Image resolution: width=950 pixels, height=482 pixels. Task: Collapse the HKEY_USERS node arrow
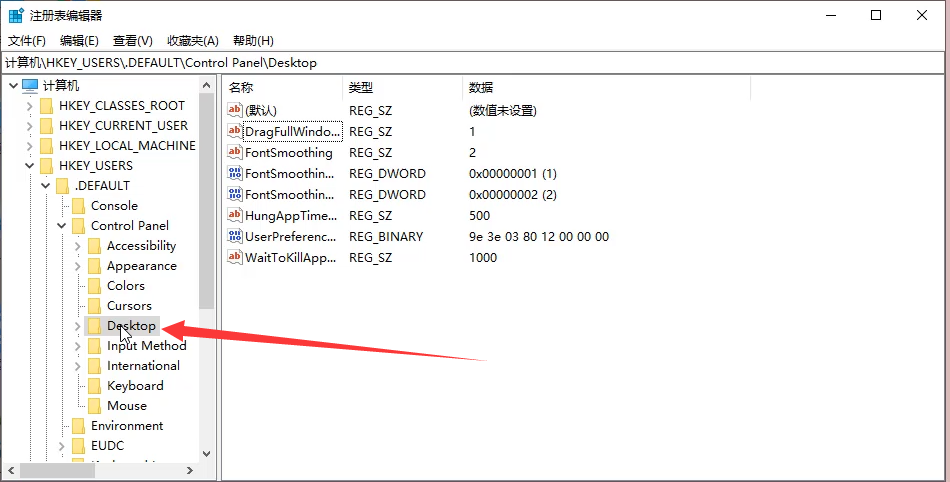[x=29, y=166]
